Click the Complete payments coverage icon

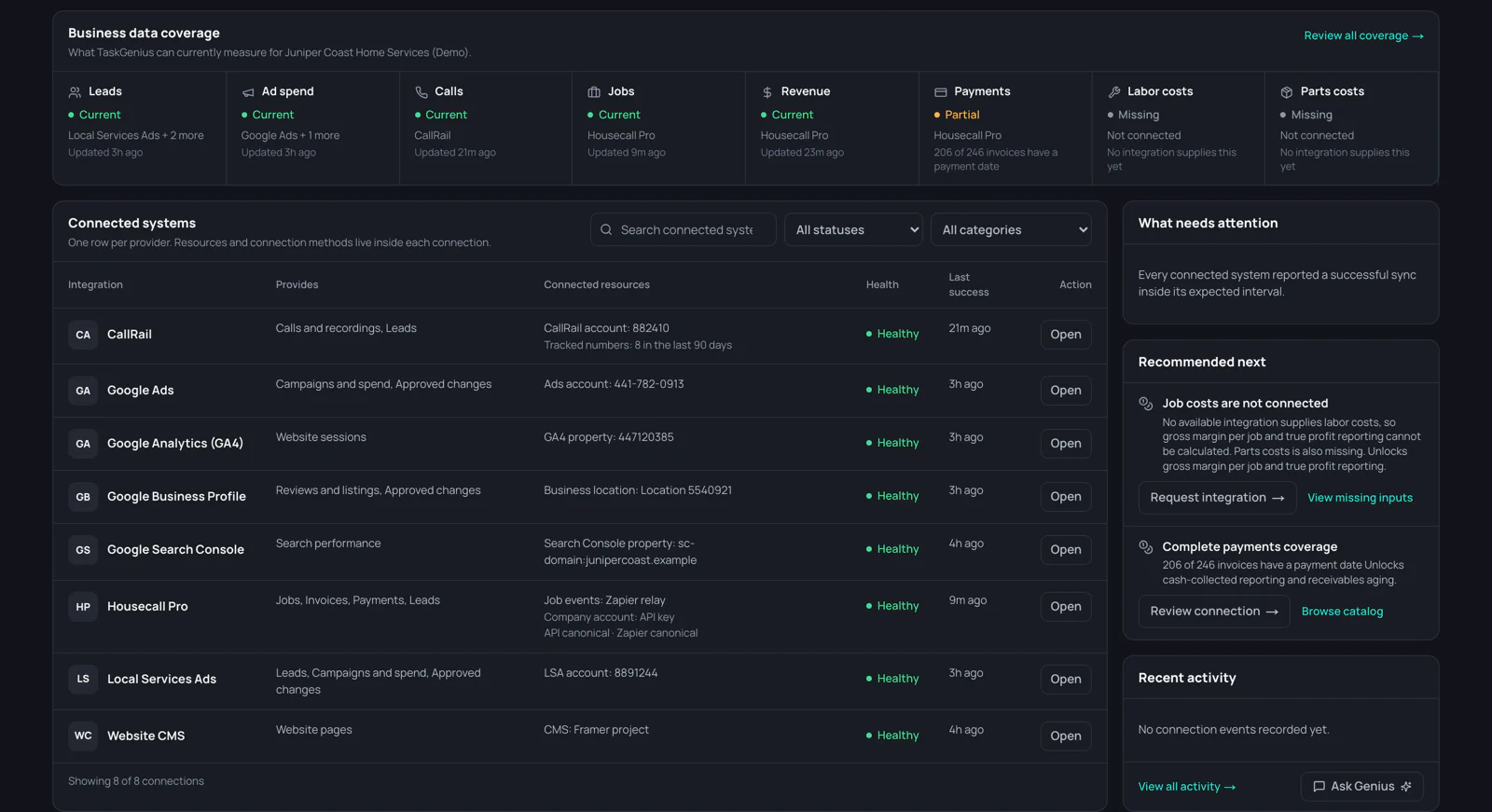point(1146,547)
